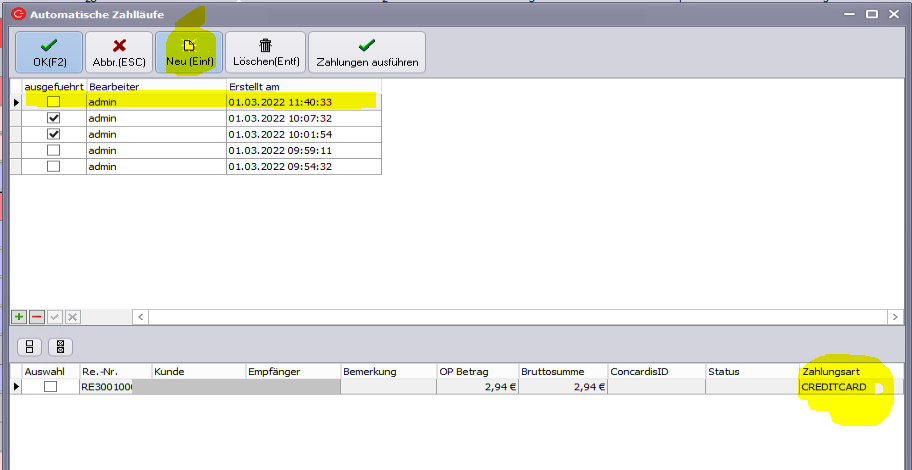The height and width of the screenshot is (470, 912).
Task: Click green plus add record icon
Action: point(19,317)
